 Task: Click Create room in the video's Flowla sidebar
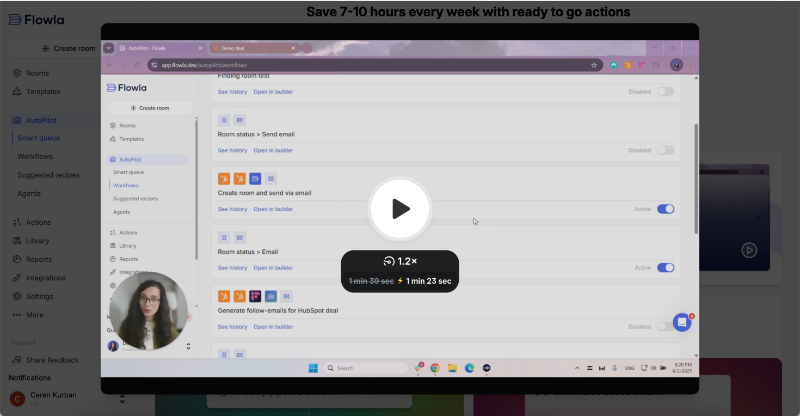click(149, 108)
